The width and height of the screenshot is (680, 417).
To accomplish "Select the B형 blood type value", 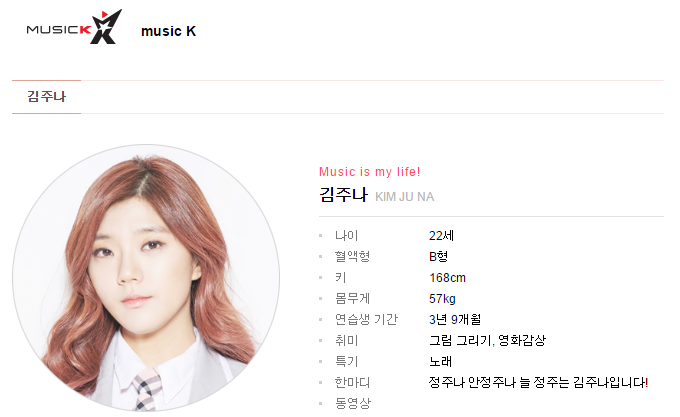I will pos(438,256).
